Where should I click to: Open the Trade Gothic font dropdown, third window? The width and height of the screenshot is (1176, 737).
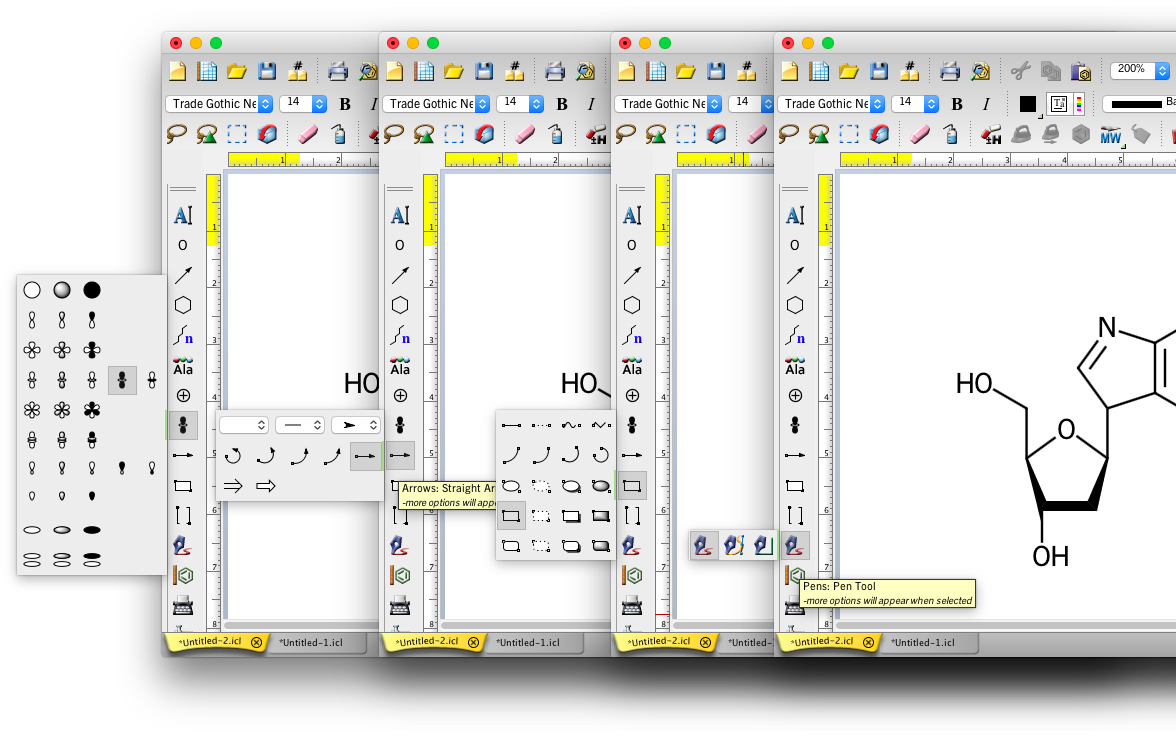pyautogui.click(x=668, y=103)
